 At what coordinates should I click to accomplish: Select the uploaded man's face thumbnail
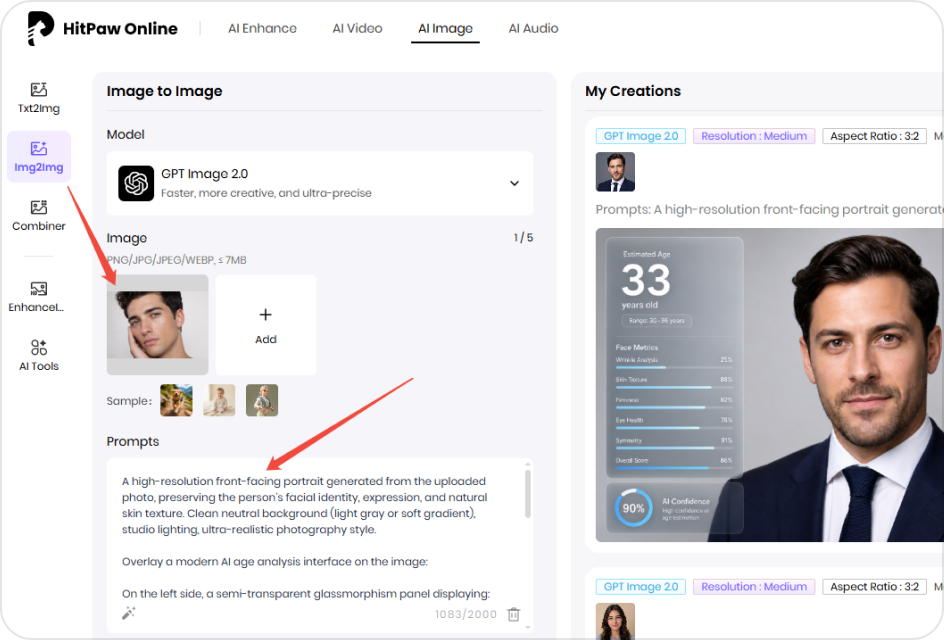click(x=158, y=325)
